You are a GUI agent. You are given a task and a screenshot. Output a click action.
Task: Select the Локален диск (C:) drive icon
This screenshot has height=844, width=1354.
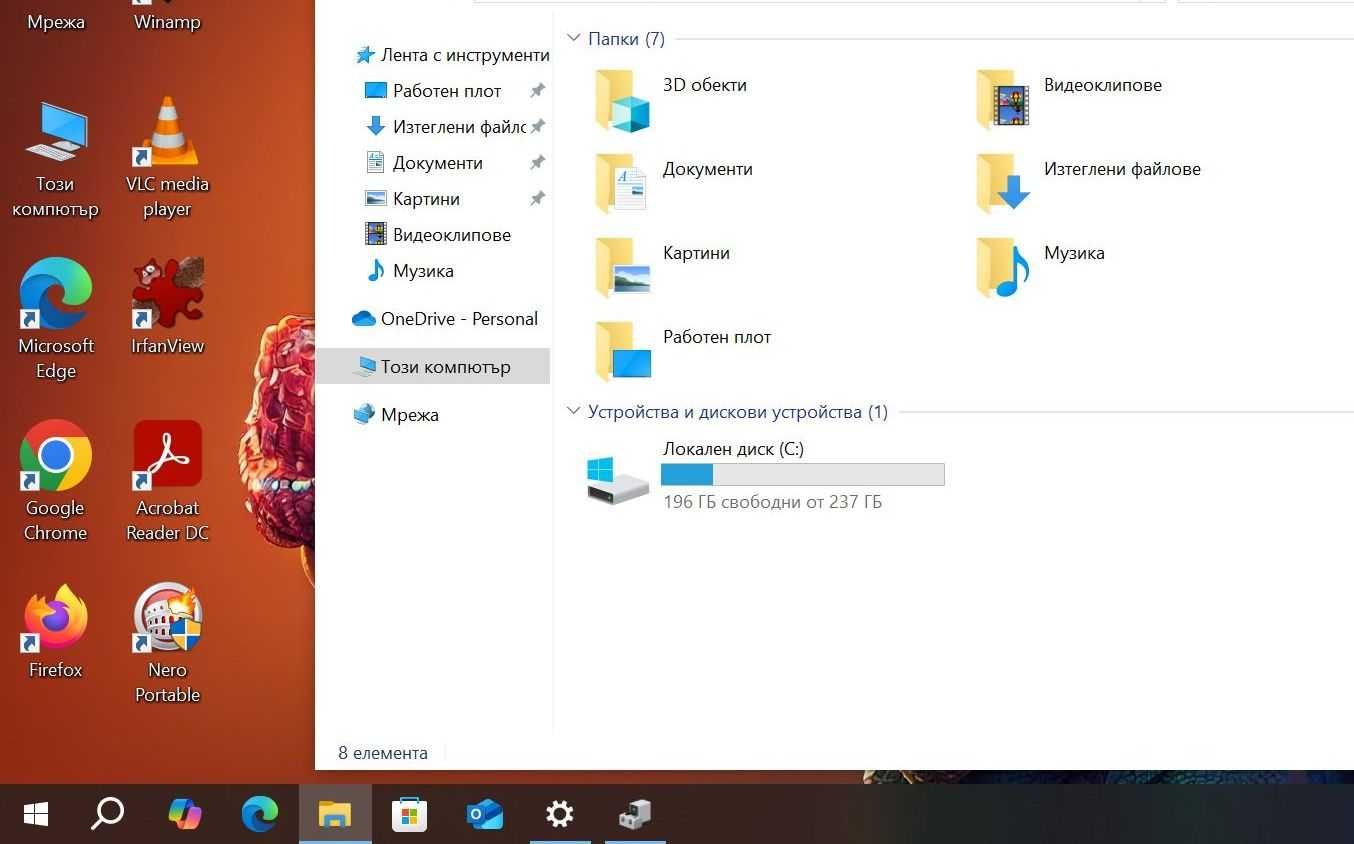click(618, 480)
